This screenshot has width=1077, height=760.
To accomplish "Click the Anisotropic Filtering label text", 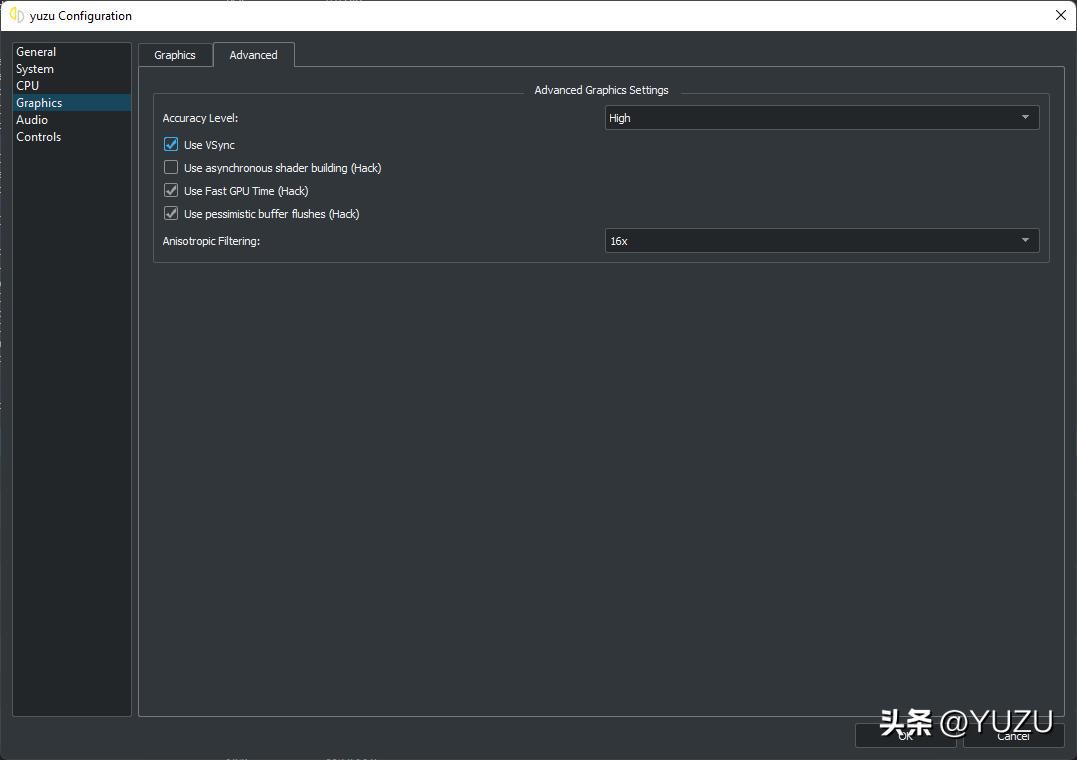I will (x=211, y=241).
